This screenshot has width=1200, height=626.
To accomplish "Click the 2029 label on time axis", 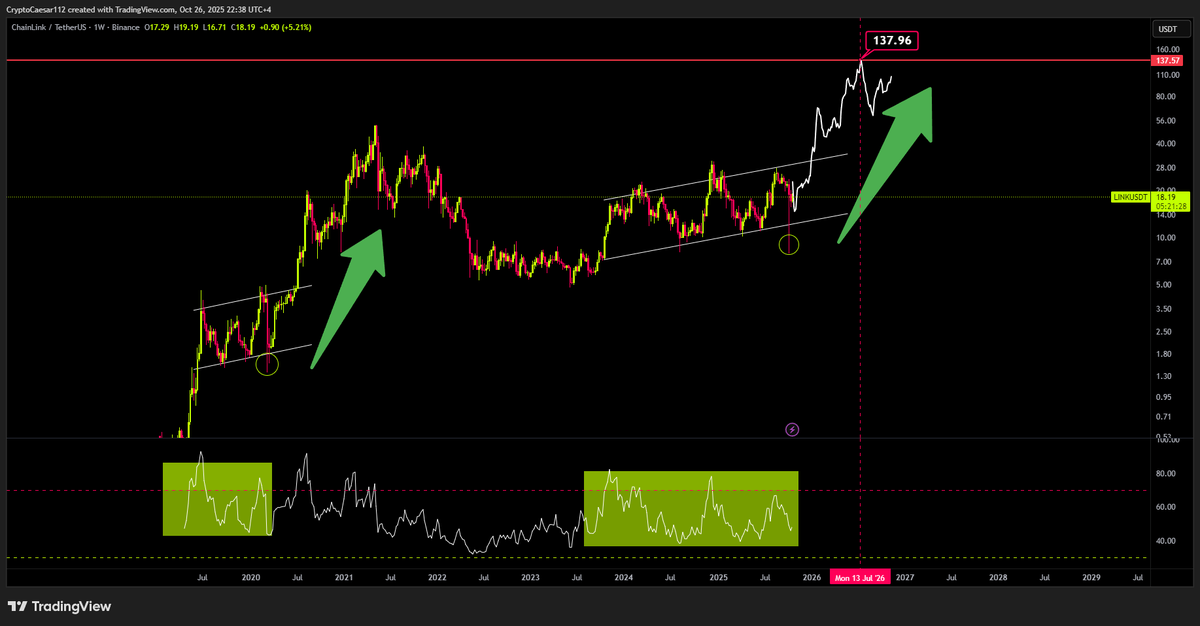I will [1091, 578].
